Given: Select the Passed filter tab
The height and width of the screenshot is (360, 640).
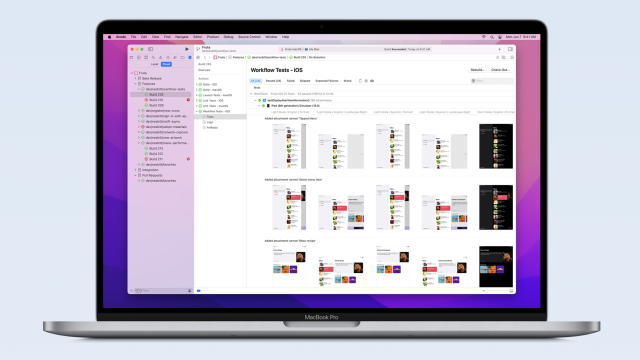Looking at the screenshot, I should pos(273,81).
